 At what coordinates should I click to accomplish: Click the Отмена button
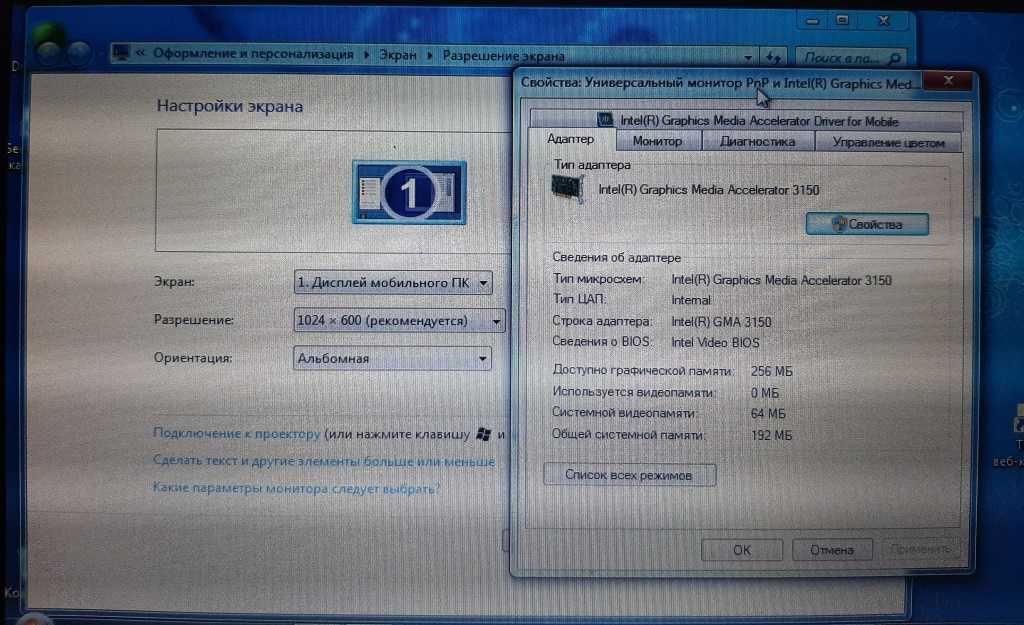coord(832,550)
